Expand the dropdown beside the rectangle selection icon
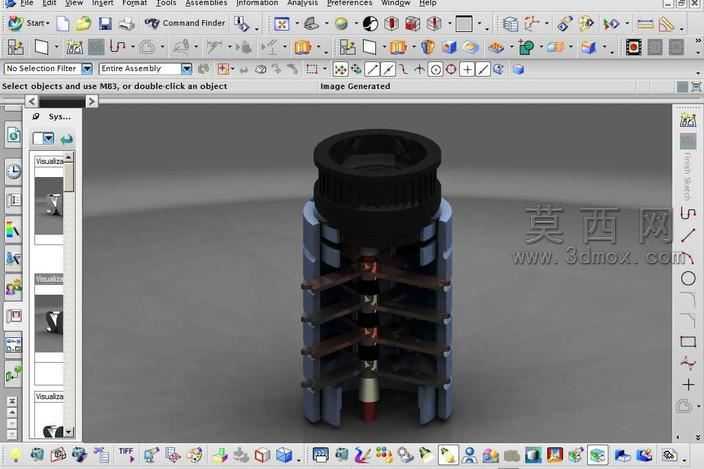 click(x=324, y=70)
